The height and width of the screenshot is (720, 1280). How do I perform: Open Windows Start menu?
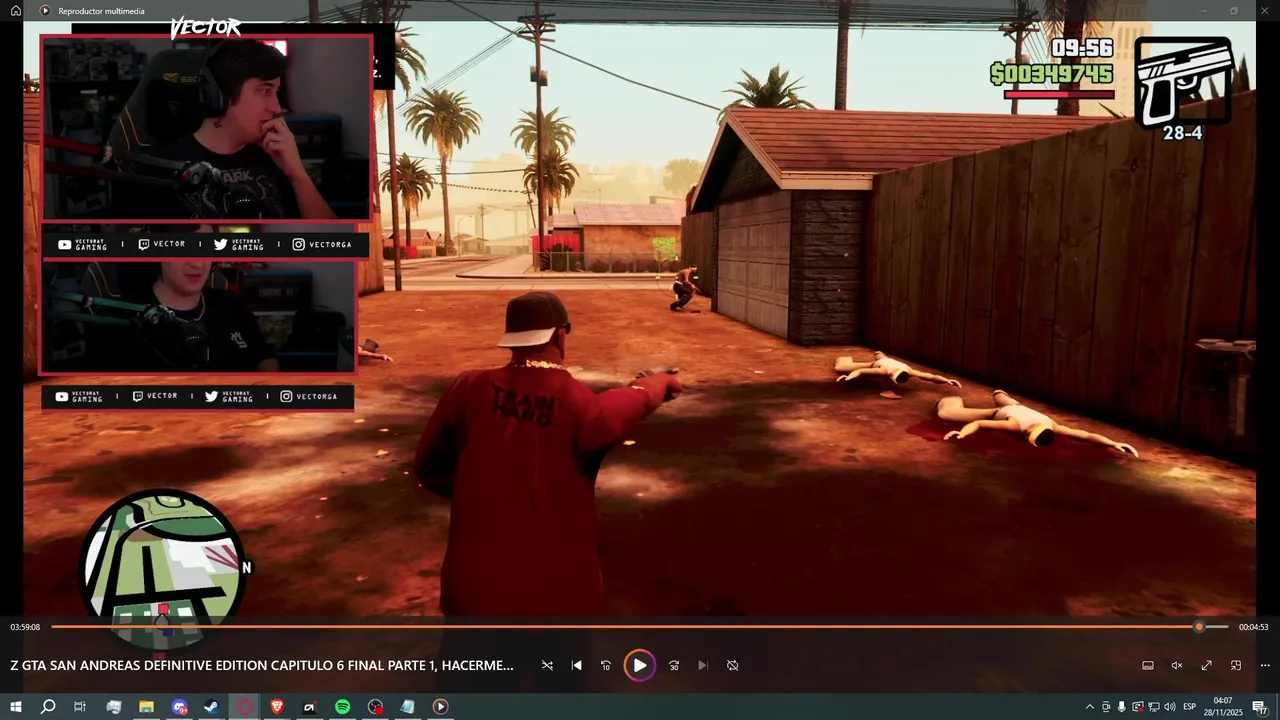[16, 707]
